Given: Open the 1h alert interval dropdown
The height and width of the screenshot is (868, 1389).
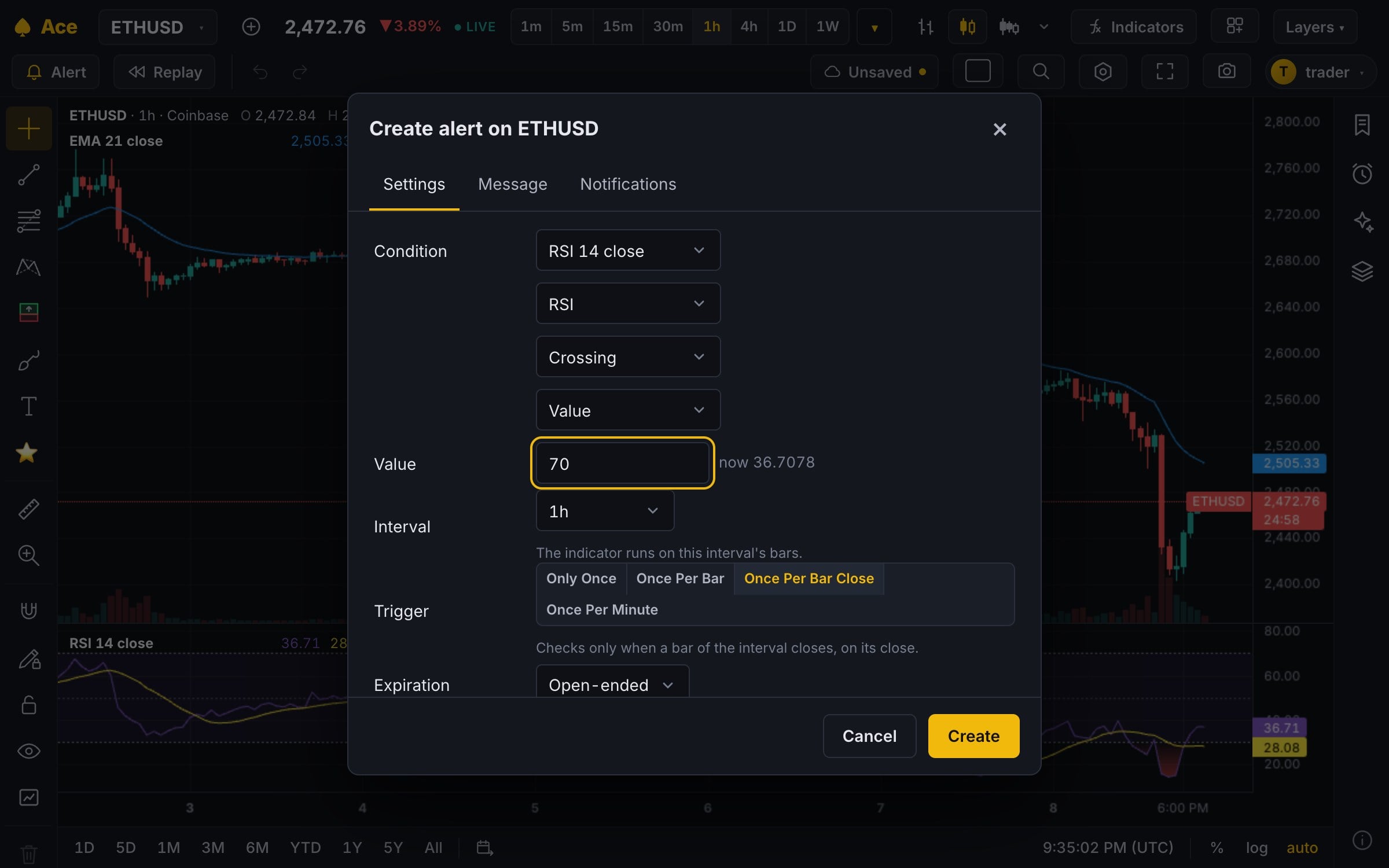Looking at the screenshot, I should coord(605,511).
